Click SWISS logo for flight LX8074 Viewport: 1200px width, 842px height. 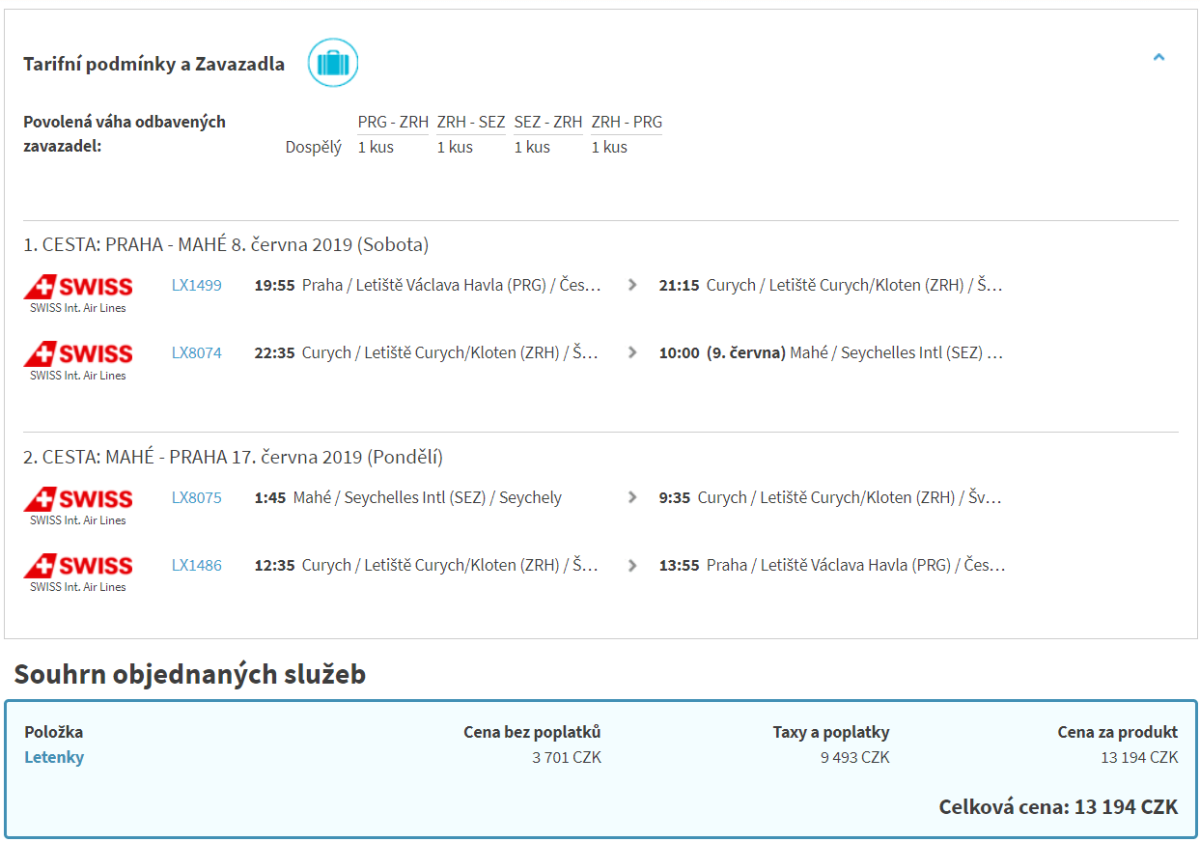pyautogui.click(x=78, y=360)
